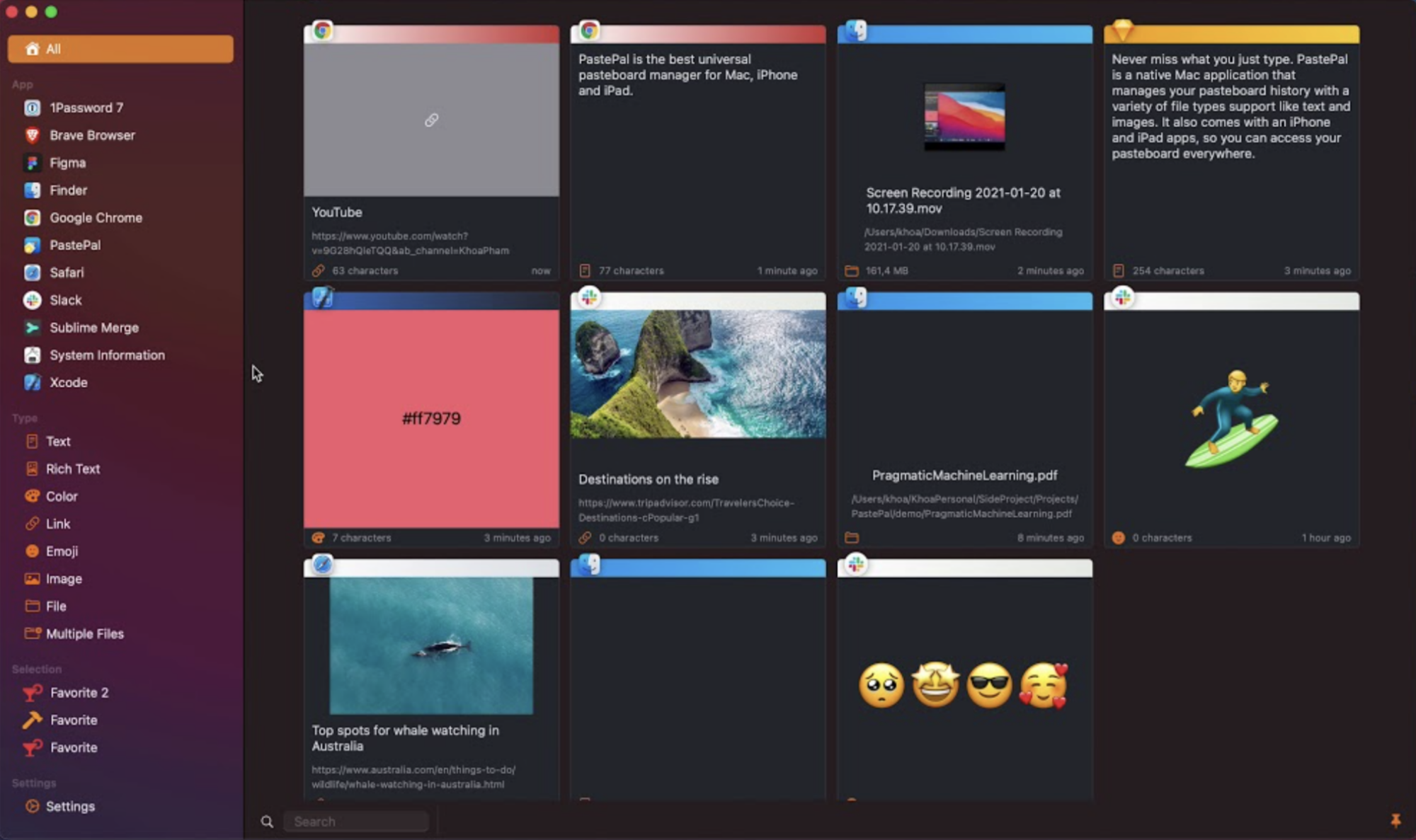Viewport: 1416px width, 840px height.
Task: Select the Rich Text filter
Action: pos(73,468)
